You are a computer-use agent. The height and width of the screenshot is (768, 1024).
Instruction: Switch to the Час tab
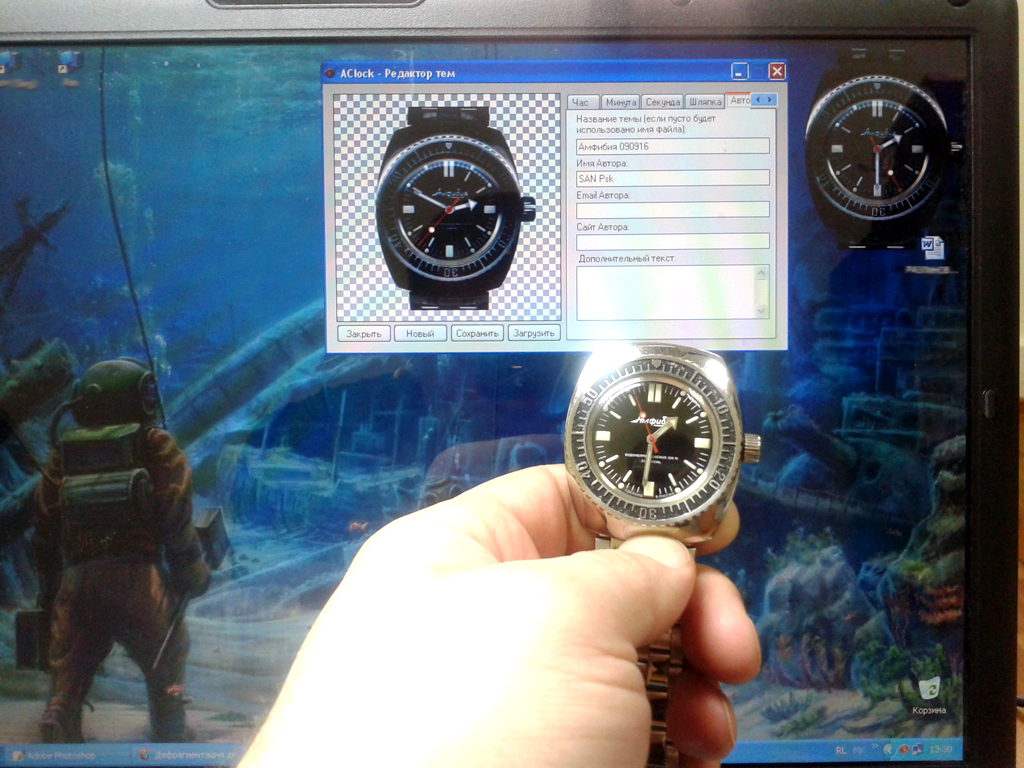pyautogui.click(x=581, y=102)
